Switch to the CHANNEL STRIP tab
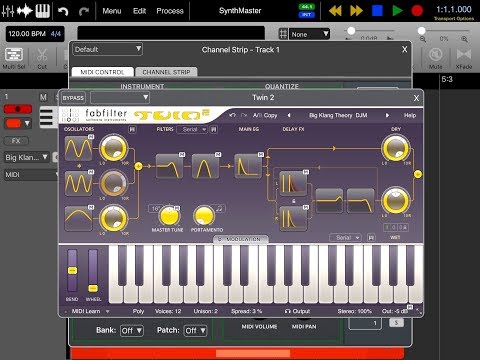The width and height of the screenshot is (480, 360). tap(166, 72)
